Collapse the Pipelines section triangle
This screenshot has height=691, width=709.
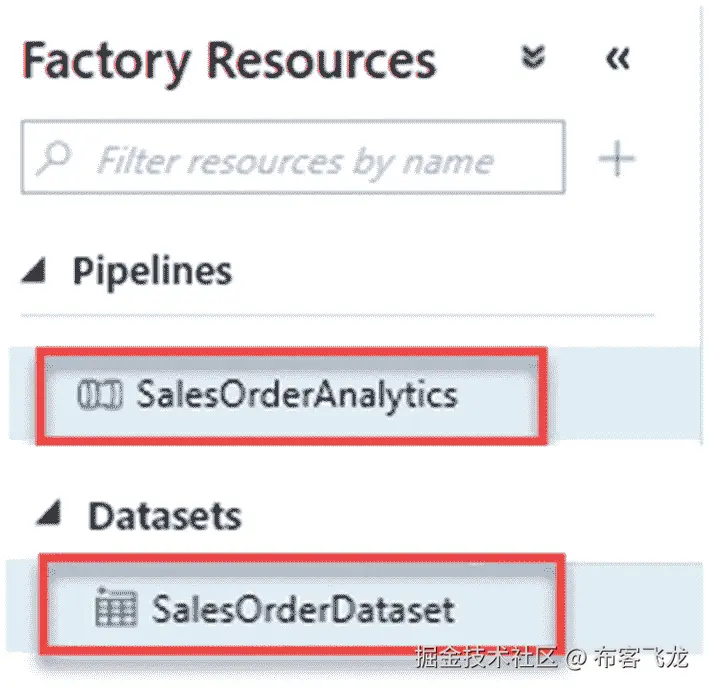pyautogui.click(x=34, y=270)
